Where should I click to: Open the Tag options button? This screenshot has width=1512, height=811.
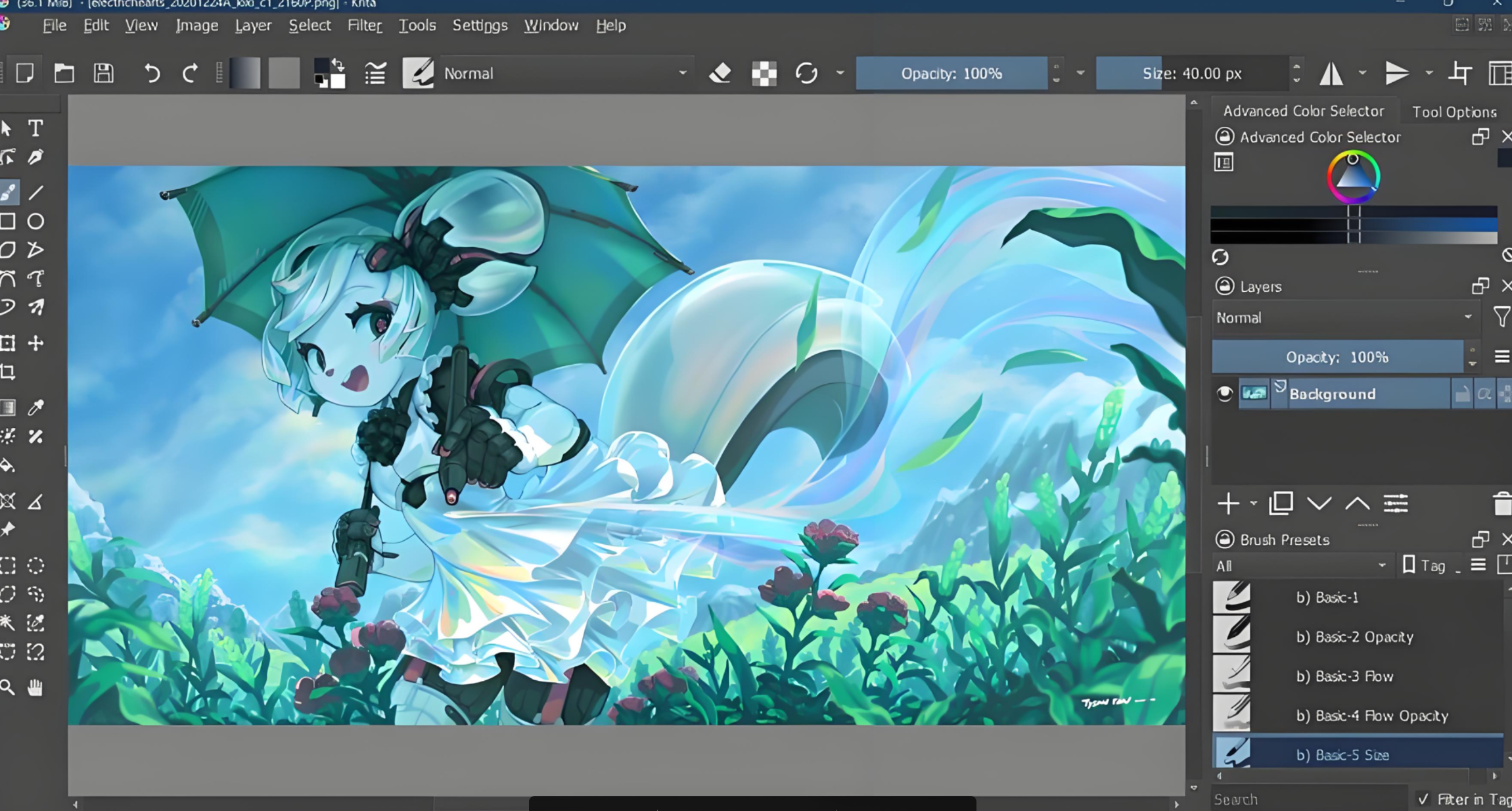(1424, 566)
